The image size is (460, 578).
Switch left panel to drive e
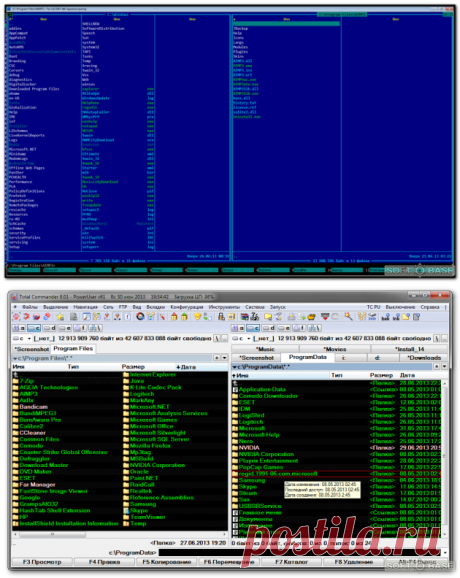click(65, 328)
